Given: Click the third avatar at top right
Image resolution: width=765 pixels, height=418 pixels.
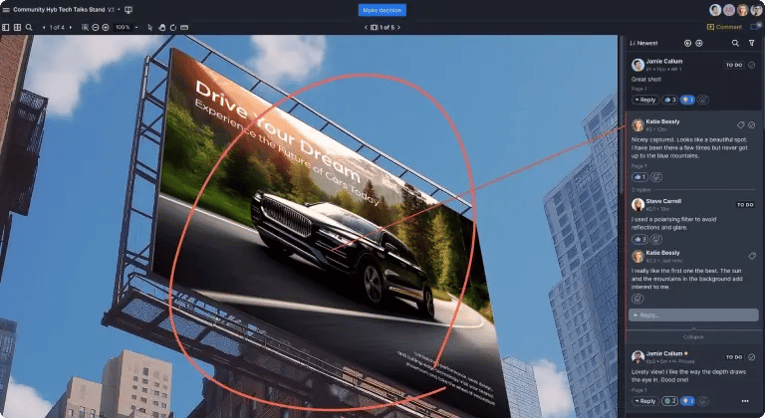Looking at the screenshot, I should [x=743, y=10].
